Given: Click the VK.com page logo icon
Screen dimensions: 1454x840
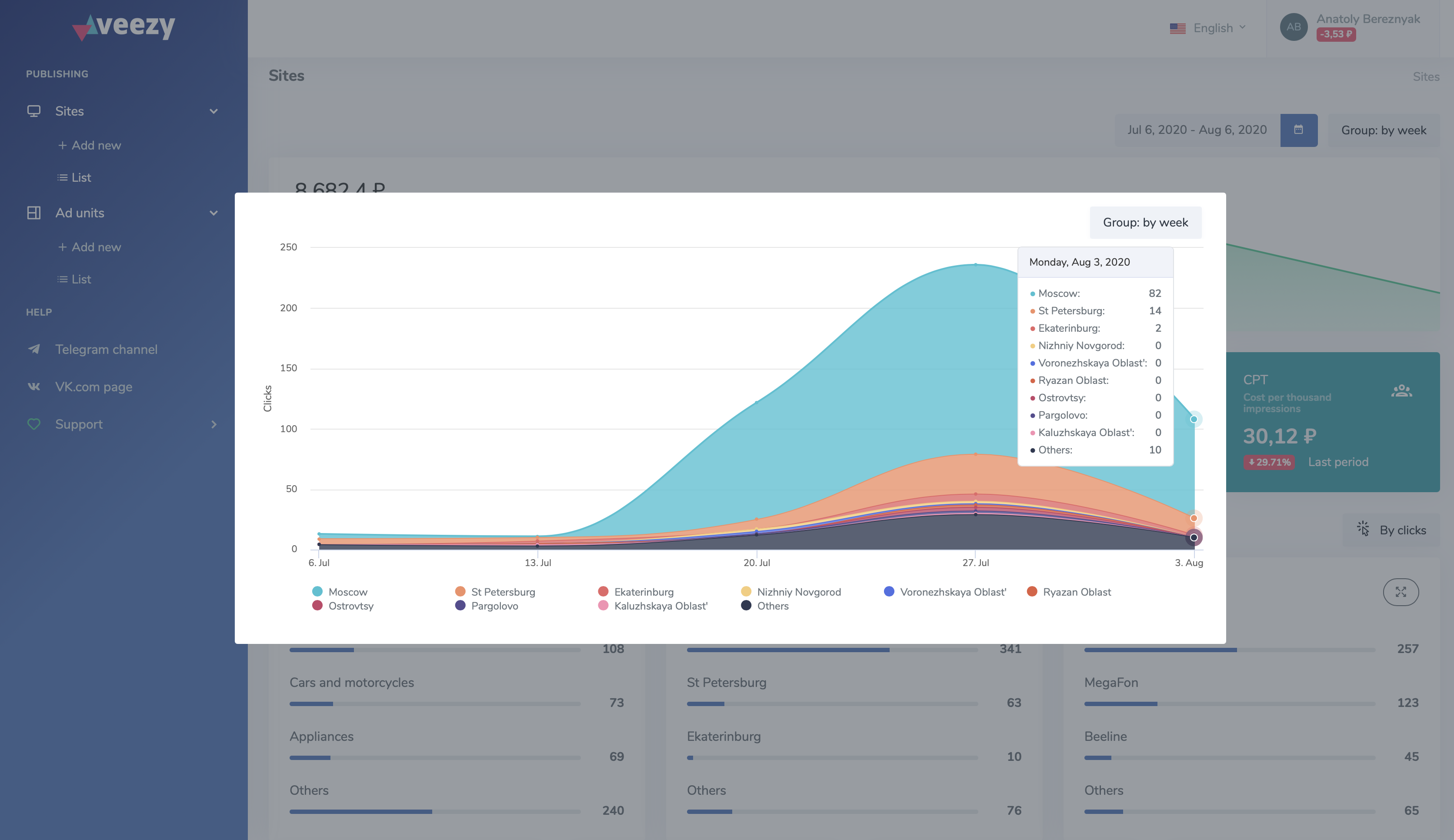Looking at the screenshot, I should [x=34, y=387].
